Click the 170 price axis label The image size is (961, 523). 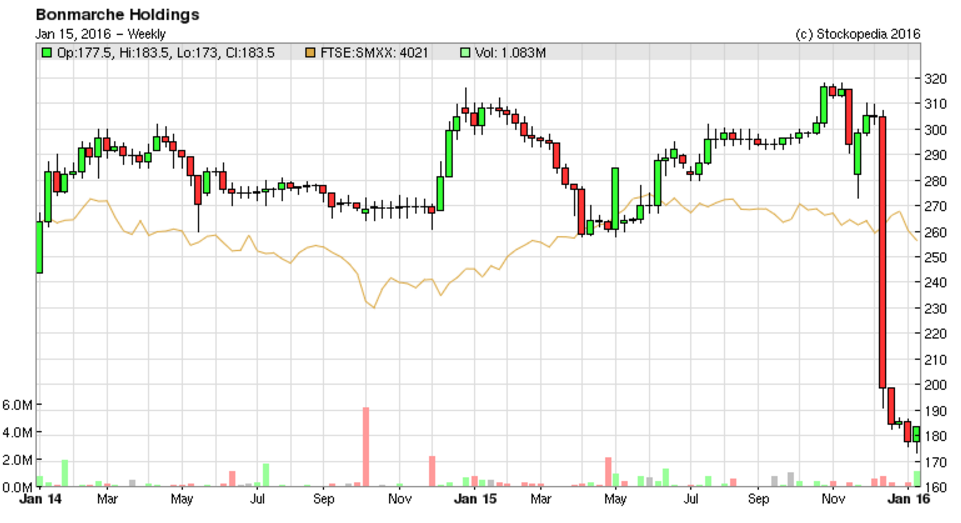click(x=936, y=462)
